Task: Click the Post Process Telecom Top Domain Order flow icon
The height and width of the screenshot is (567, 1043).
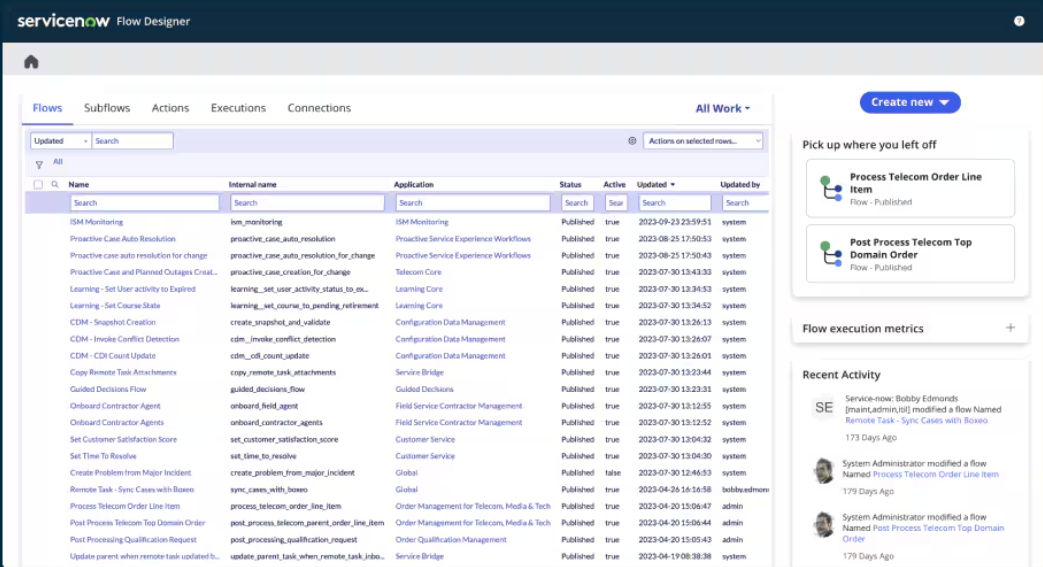Action: coord(831,254)
